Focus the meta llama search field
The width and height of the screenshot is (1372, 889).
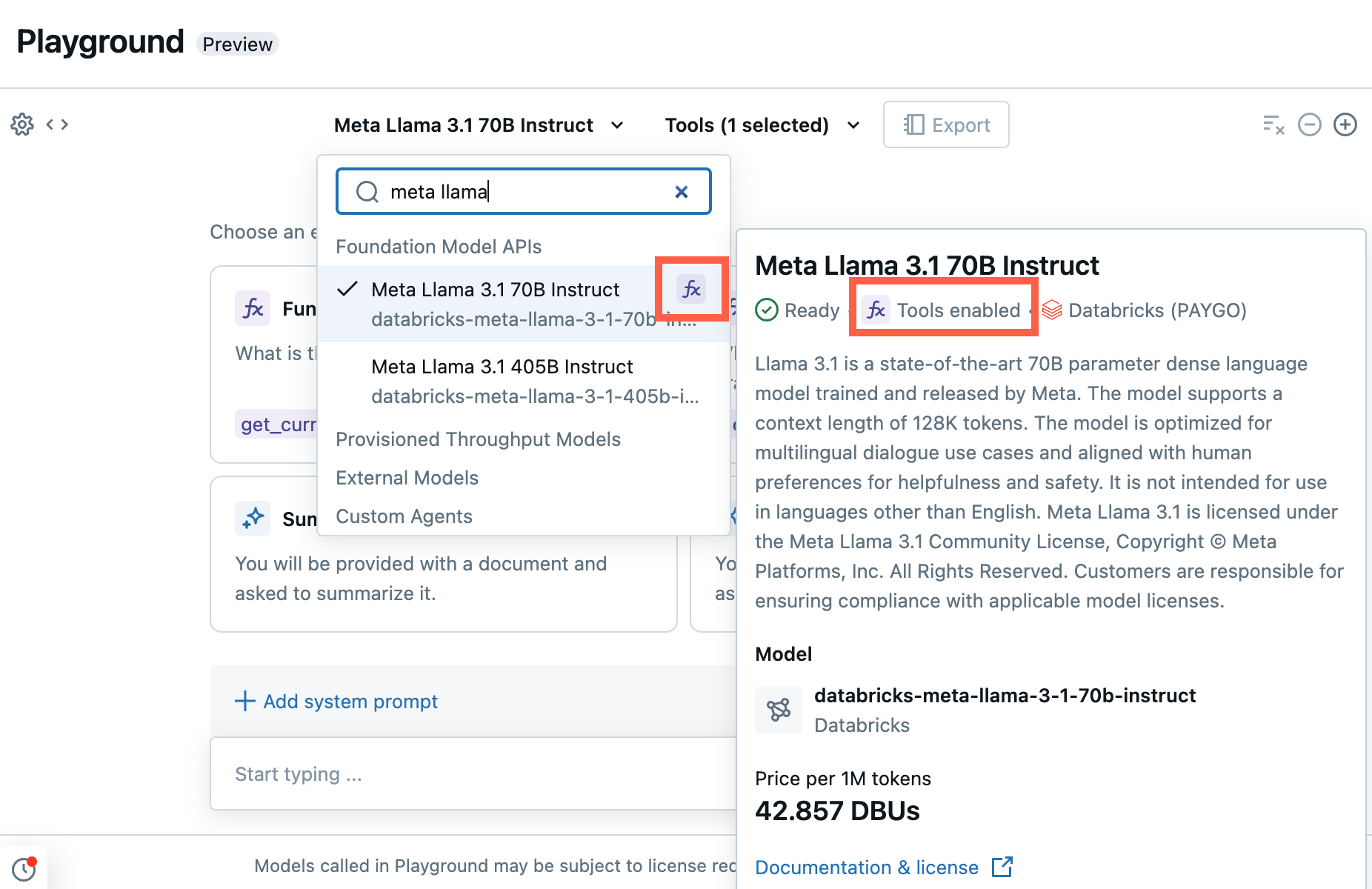(524, 192)
